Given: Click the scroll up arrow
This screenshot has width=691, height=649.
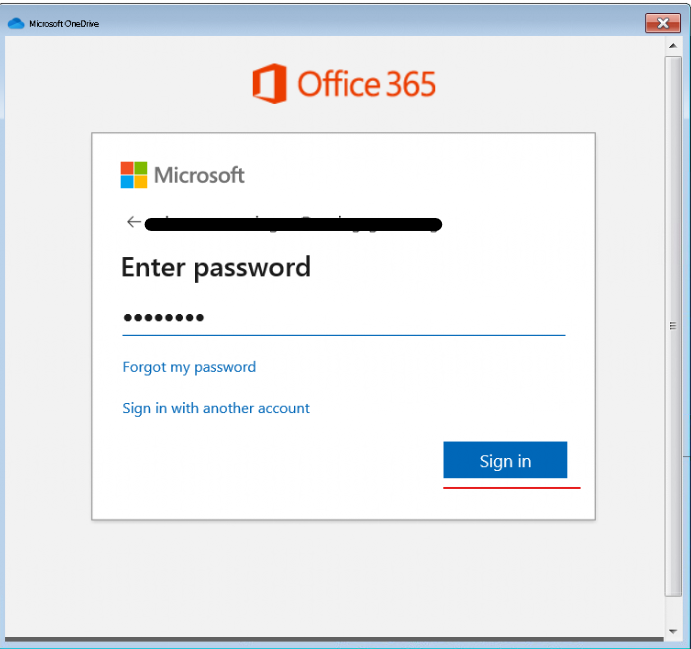Looking at the screenshot, I should point(672,46).
